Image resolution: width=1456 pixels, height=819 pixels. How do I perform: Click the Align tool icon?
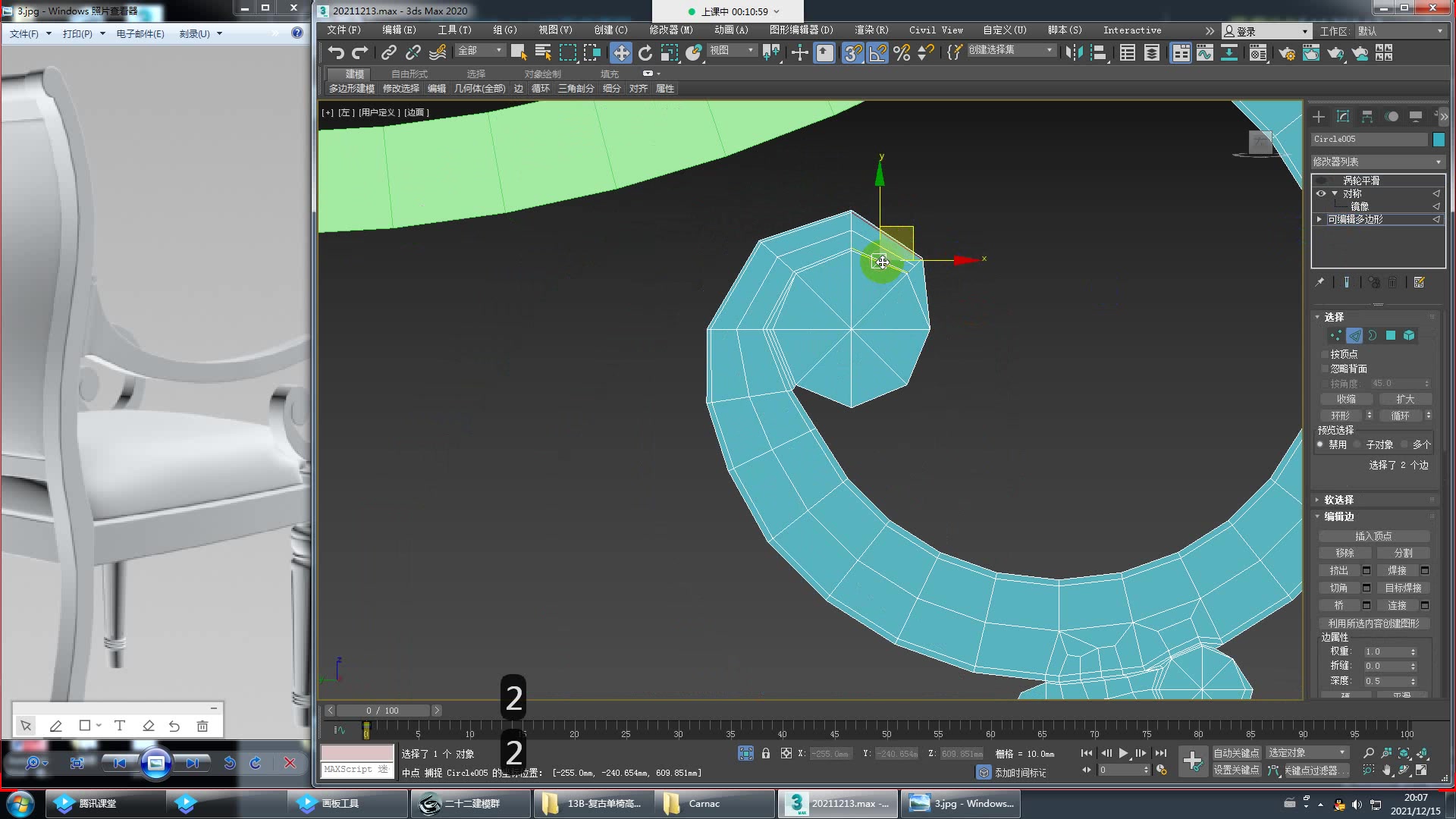[1098, 52]
